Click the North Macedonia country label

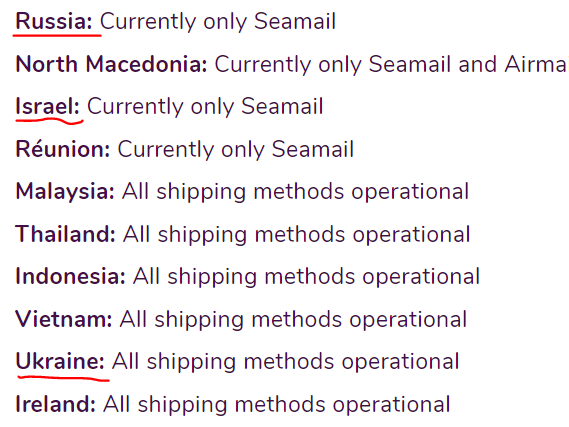[111, 64]
